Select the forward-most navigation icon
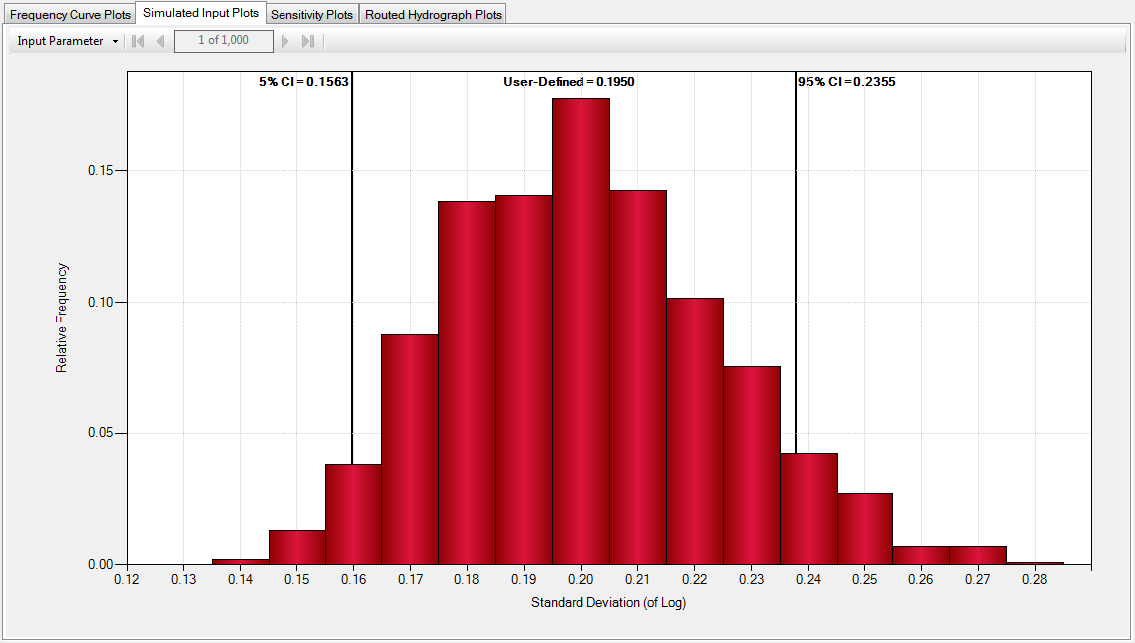1135x643 pixels. [x=308, y=41]
